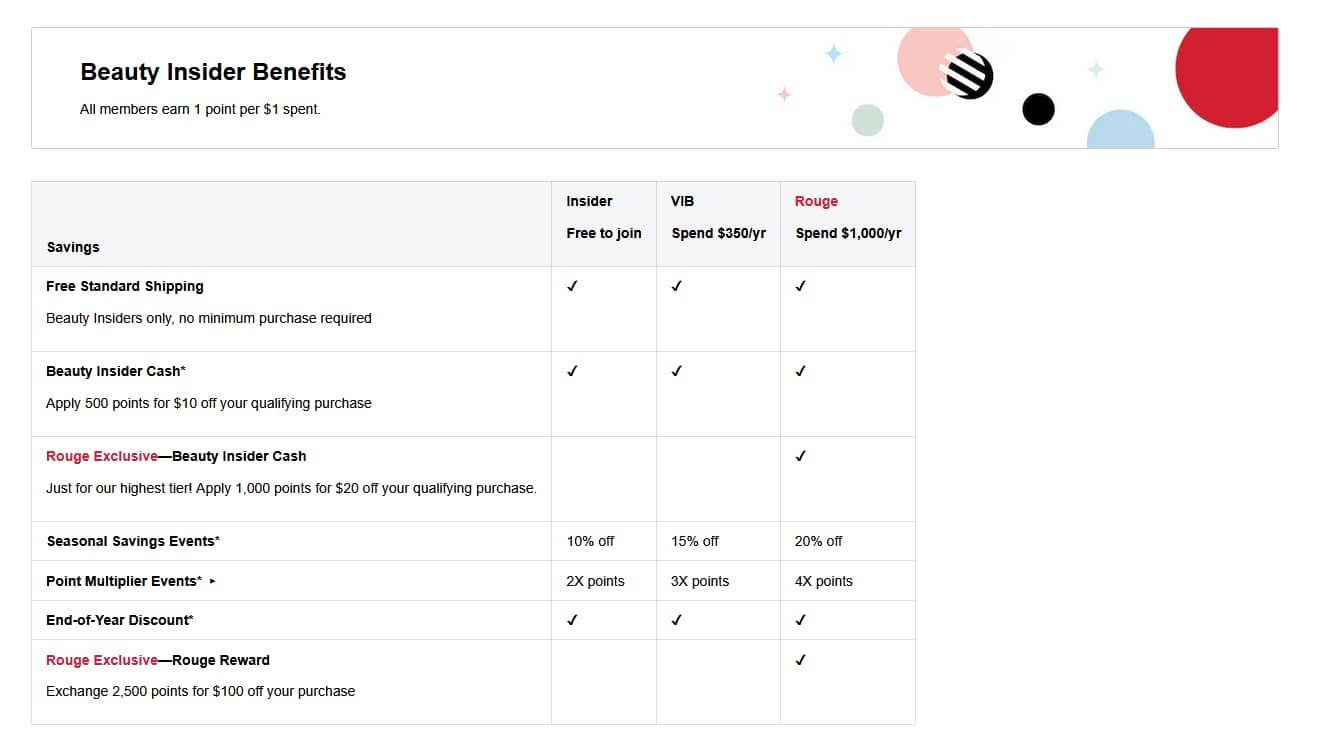This screenshot has height=742, width=1330.
Task: Click Rouge checkmark for Rouge Reward row
Action: coord(800,660)
